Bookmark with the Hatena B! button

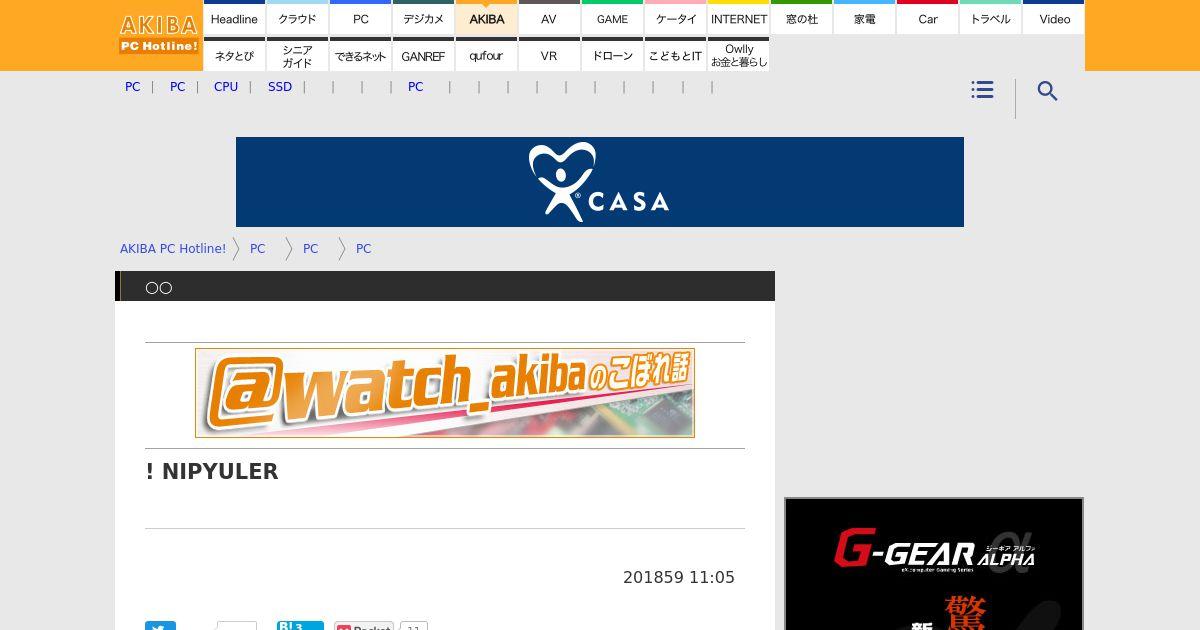click(x=300, y=626)
